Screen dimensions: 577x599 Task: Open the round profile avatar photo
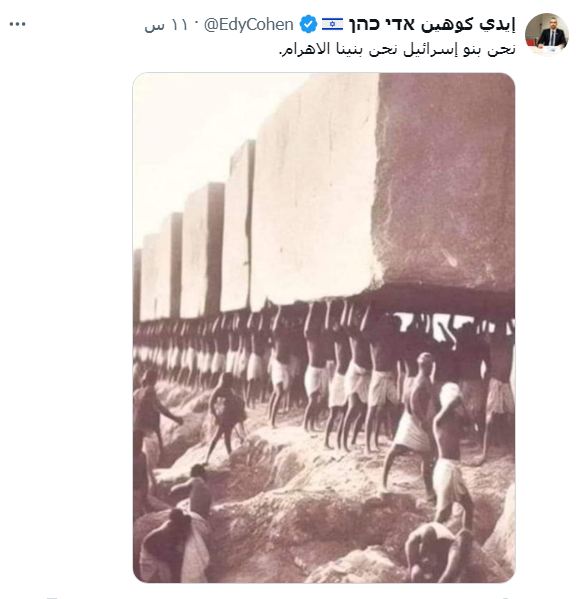click(547, 34)
